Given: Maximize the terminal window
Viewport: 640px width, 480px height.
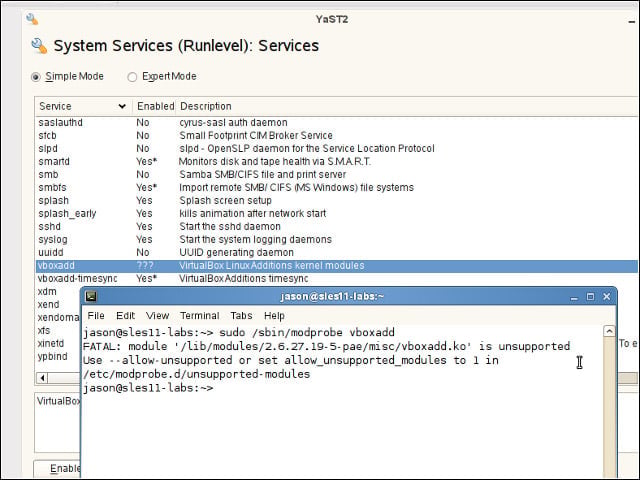Looking at the screenshot, I should (x=590, y=297).
